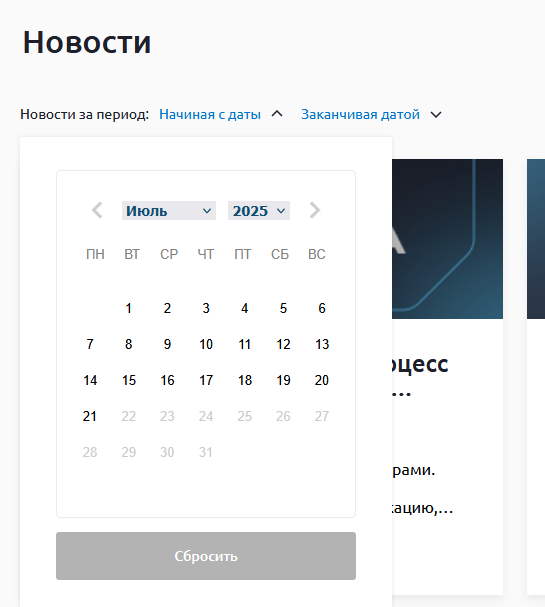Viewport: 545px width, 607px height.
Task: Select day 21 in the calendar
Action: point(90,416)
